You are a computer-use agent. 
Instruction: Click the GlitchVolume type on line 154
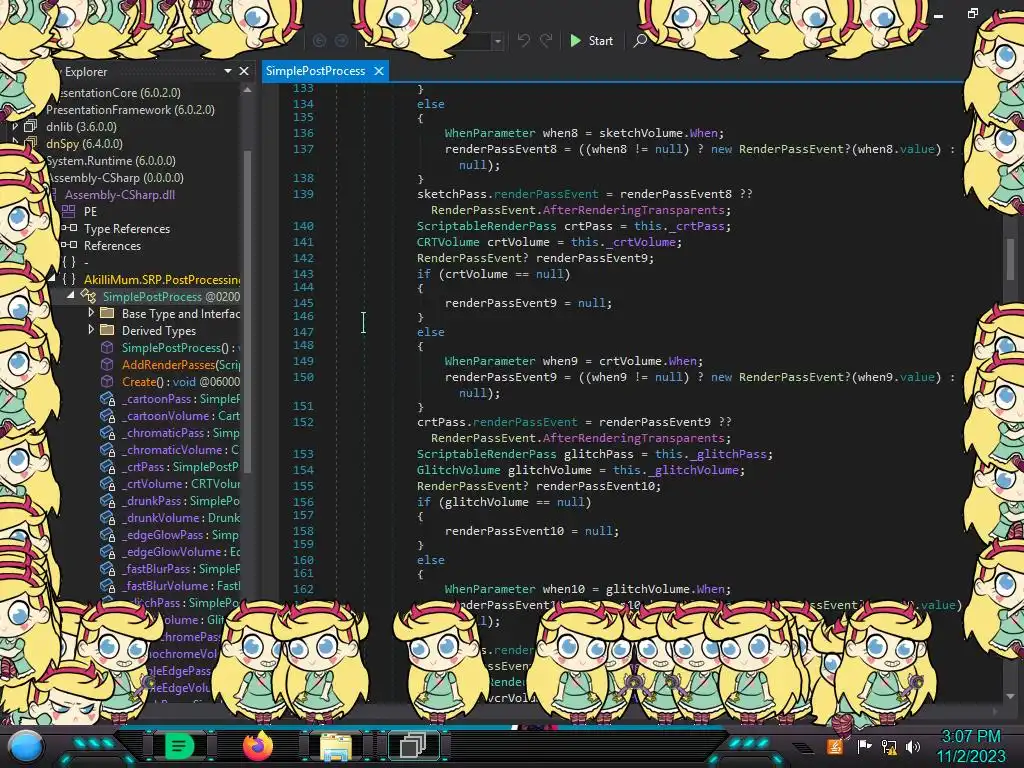point(458,470)
